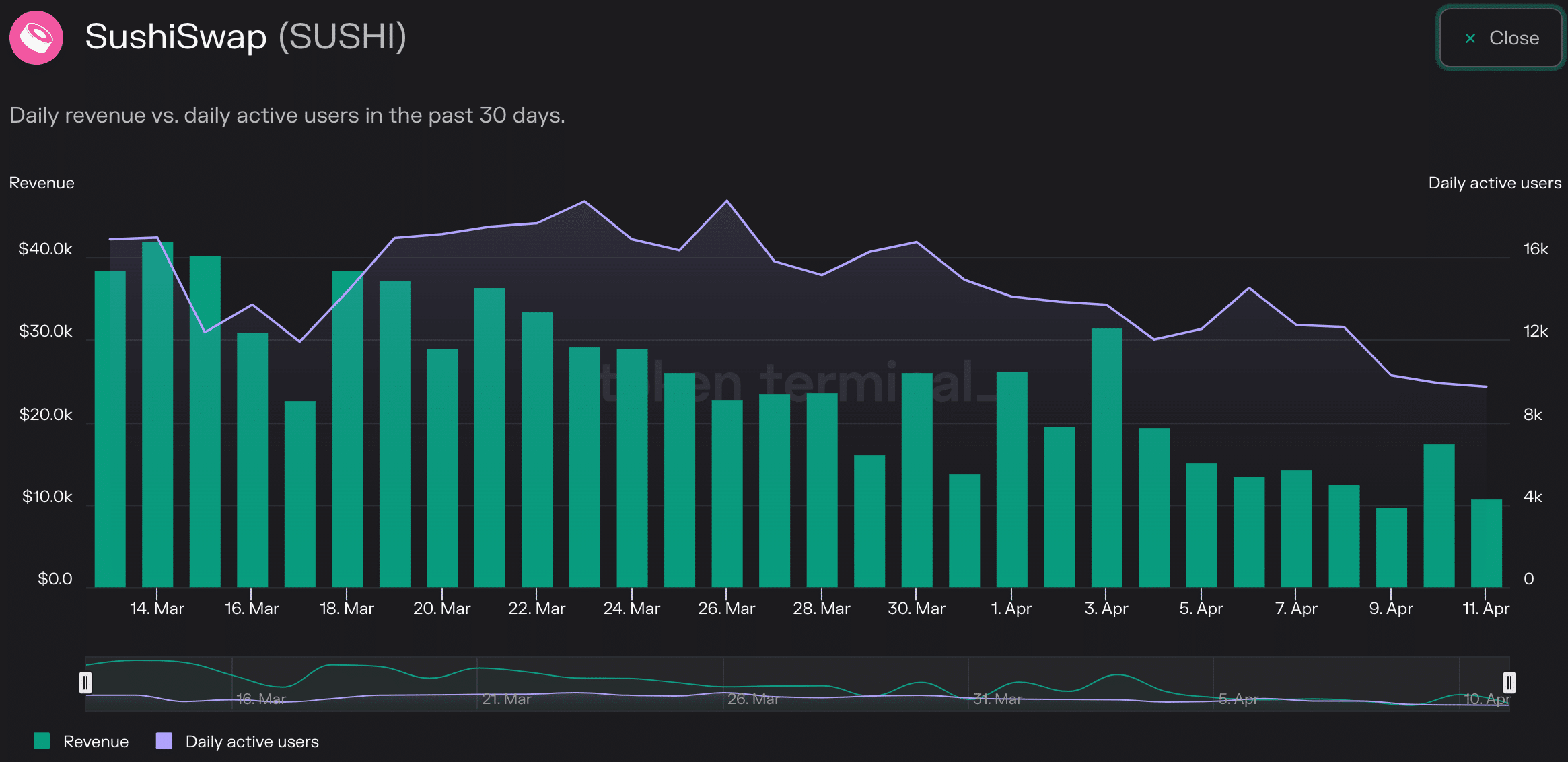1568x762 pixels.
Task: Click the 24. Mar revenue bar
Action: point(632,468)
